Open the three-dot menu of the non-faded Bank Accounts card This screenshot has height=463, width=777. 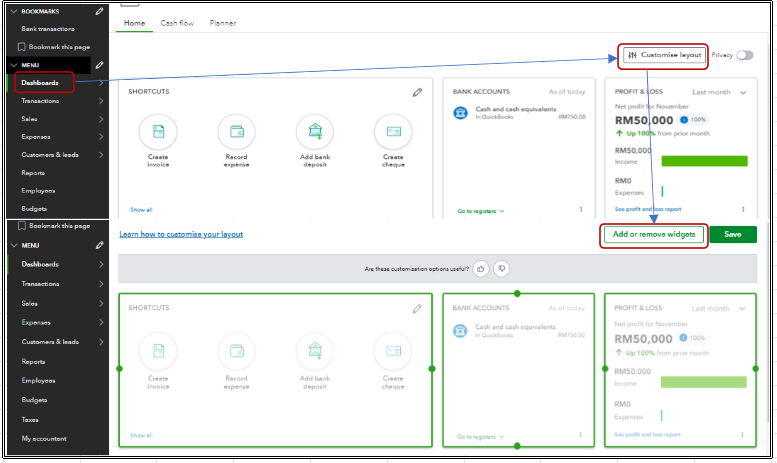581,210
